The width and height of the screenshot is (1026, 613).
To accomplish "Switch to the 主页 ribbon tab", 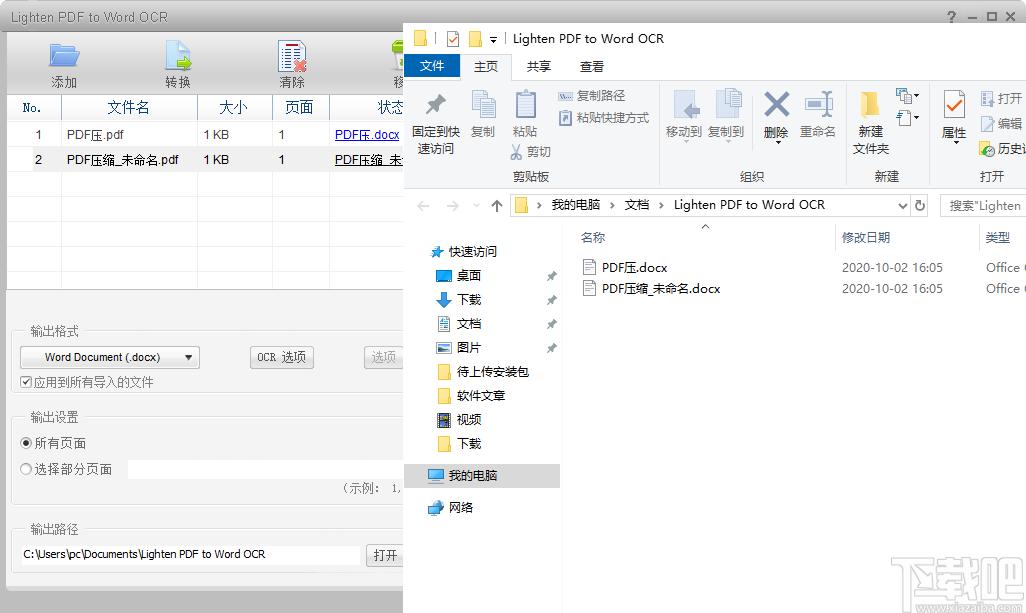I will [486, 67].
